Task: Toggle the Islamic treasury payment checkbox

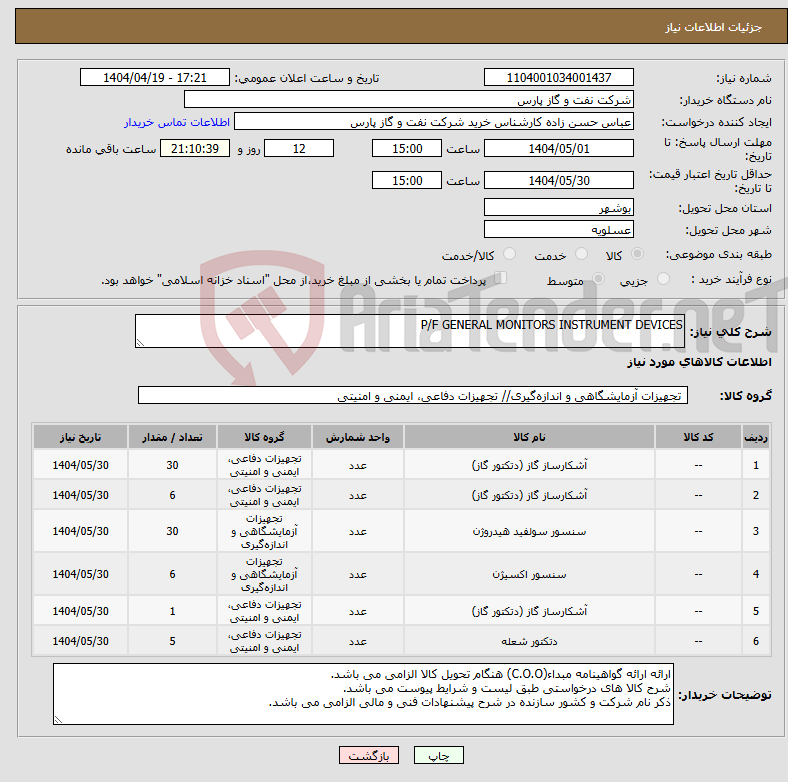Action: [x=500, y=278]
